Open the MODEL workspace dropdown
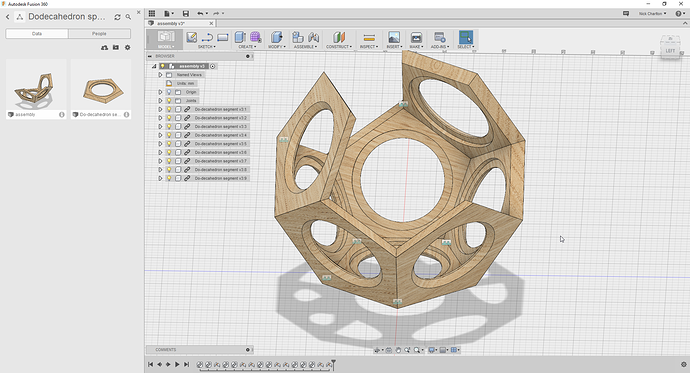The height and width of the screenshot is (373, 690). 165,47
